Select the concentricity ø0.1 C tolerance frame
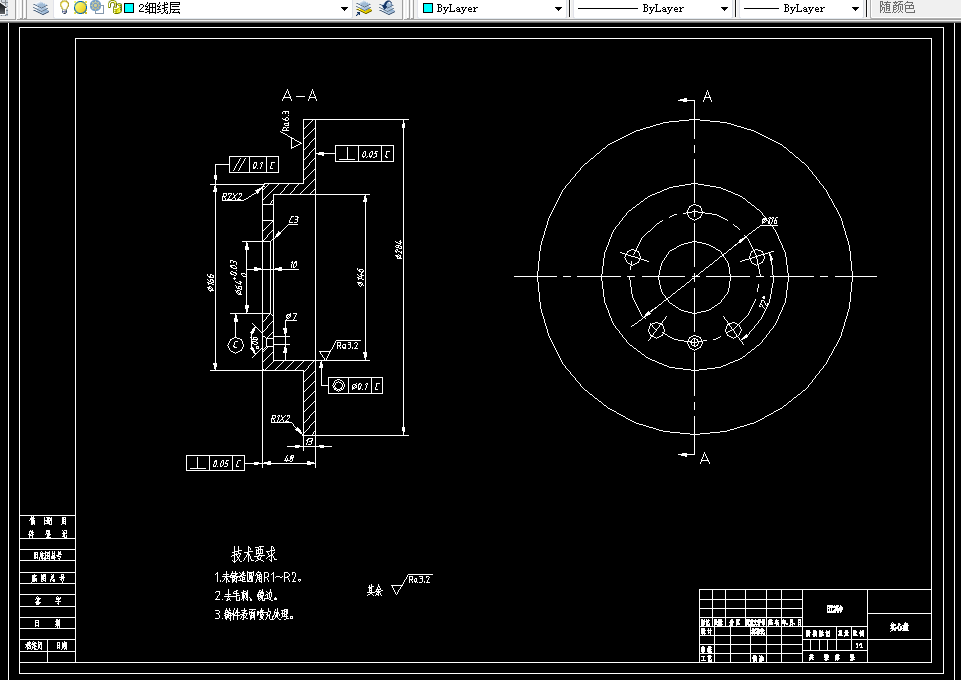 tap(355, 385)
